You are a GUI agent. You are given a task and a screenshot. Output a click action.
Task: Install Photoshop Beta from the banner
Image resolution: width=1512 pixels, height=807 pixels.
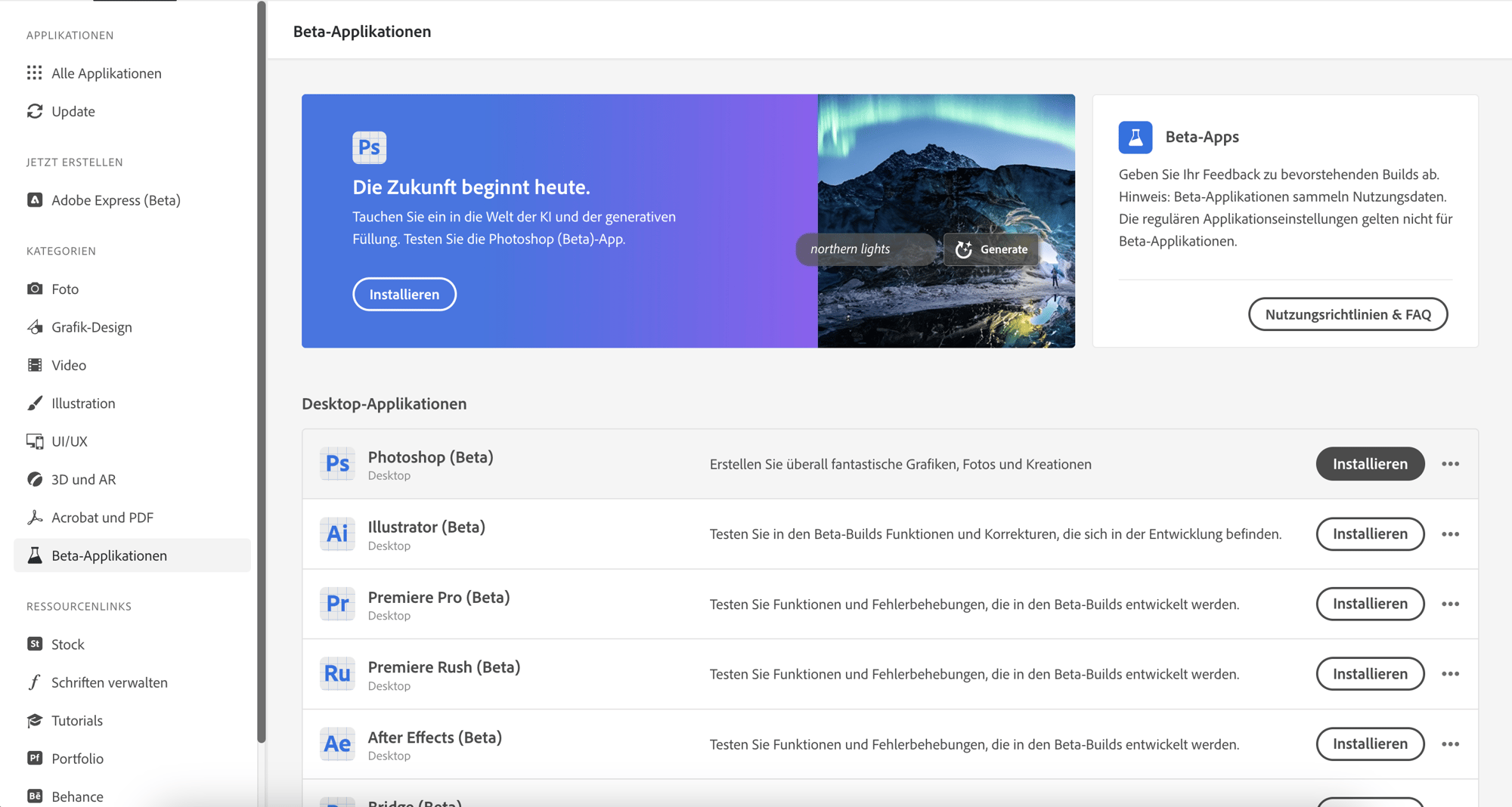pyautogui.click(x=404, y=294)
